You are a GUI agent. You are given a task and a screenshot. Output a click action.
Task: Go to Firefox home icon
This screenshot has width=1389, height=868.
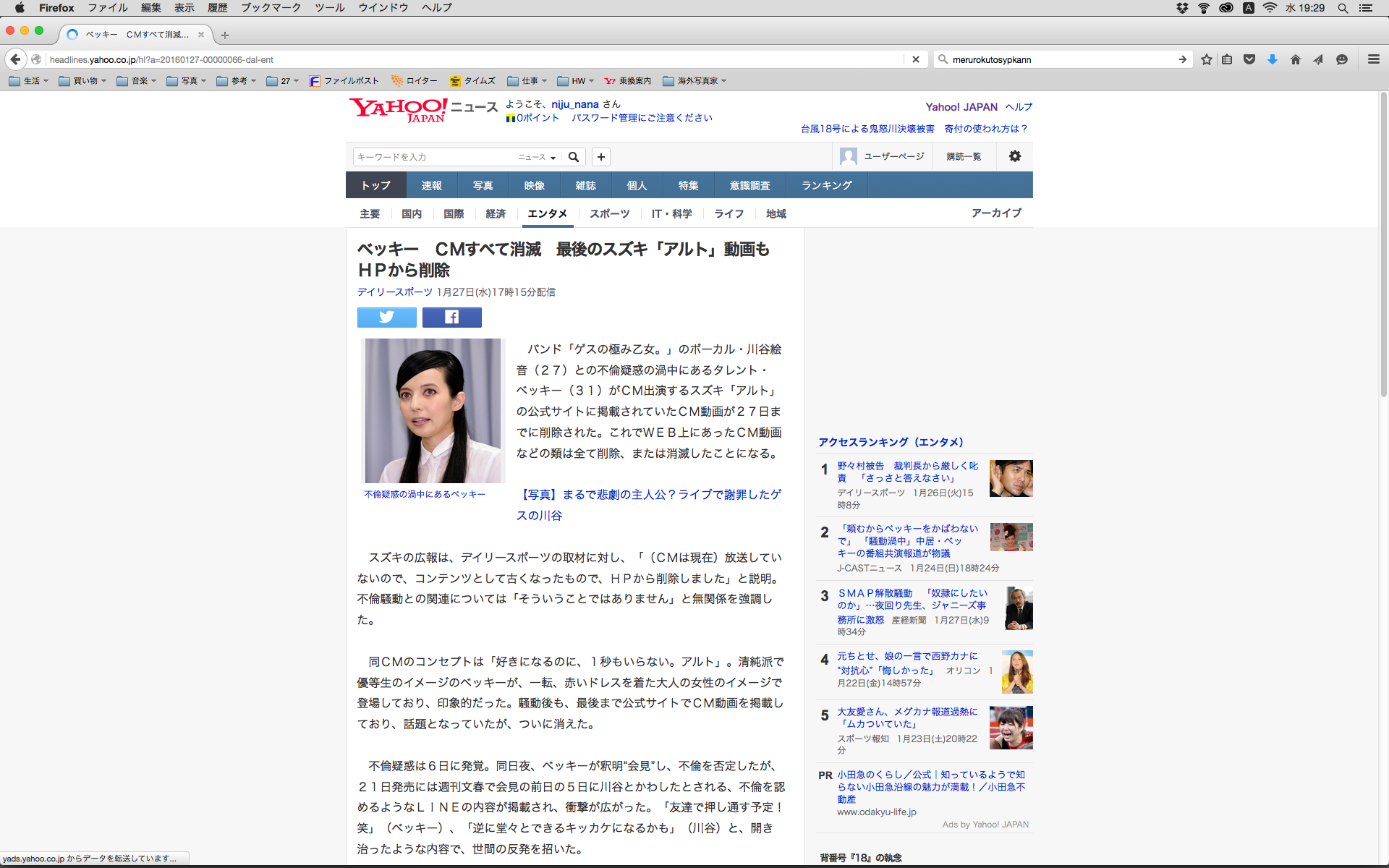pyautogui.click(x=1295, y=59)
